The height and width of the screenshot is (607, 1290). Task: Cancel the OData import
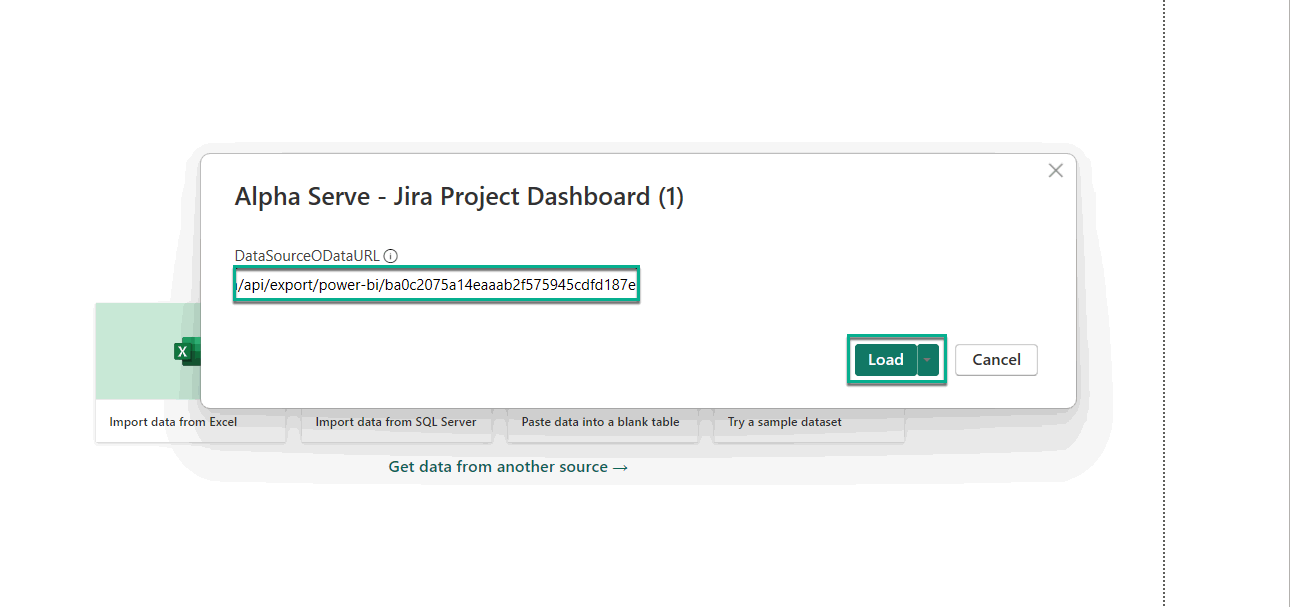(x=996, y=359)
